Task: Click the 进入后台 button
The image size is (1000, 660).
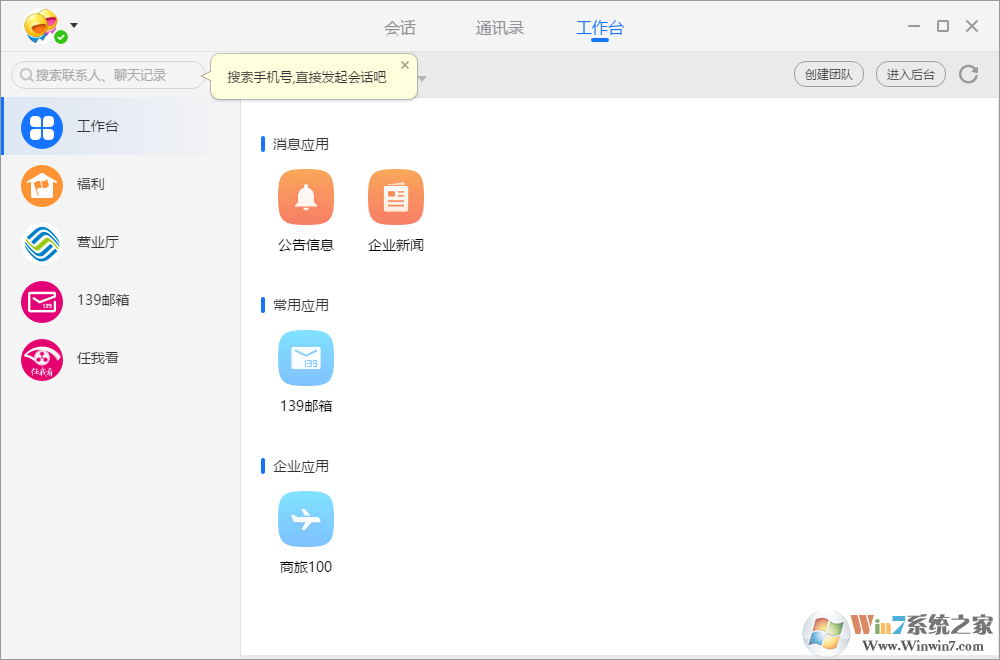Action: 910,74
